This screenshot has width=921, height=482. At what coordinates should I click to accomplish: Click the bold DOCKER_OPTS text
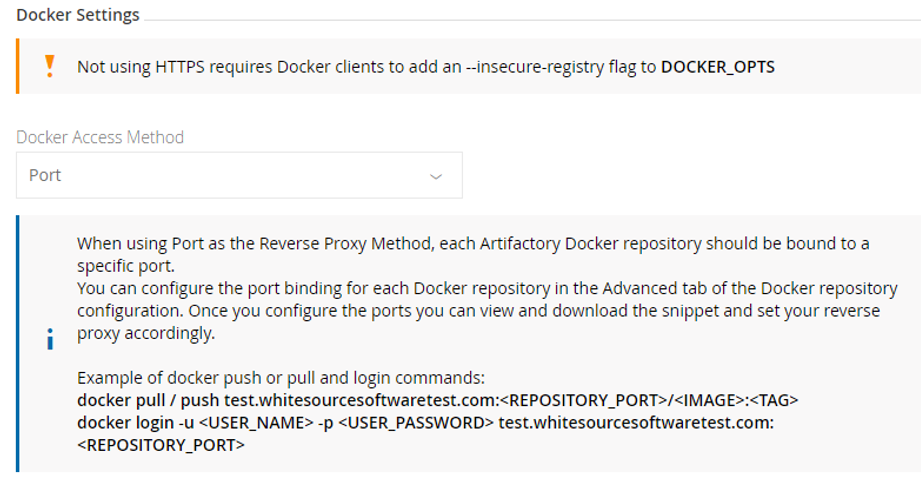[x=718, y=67]
